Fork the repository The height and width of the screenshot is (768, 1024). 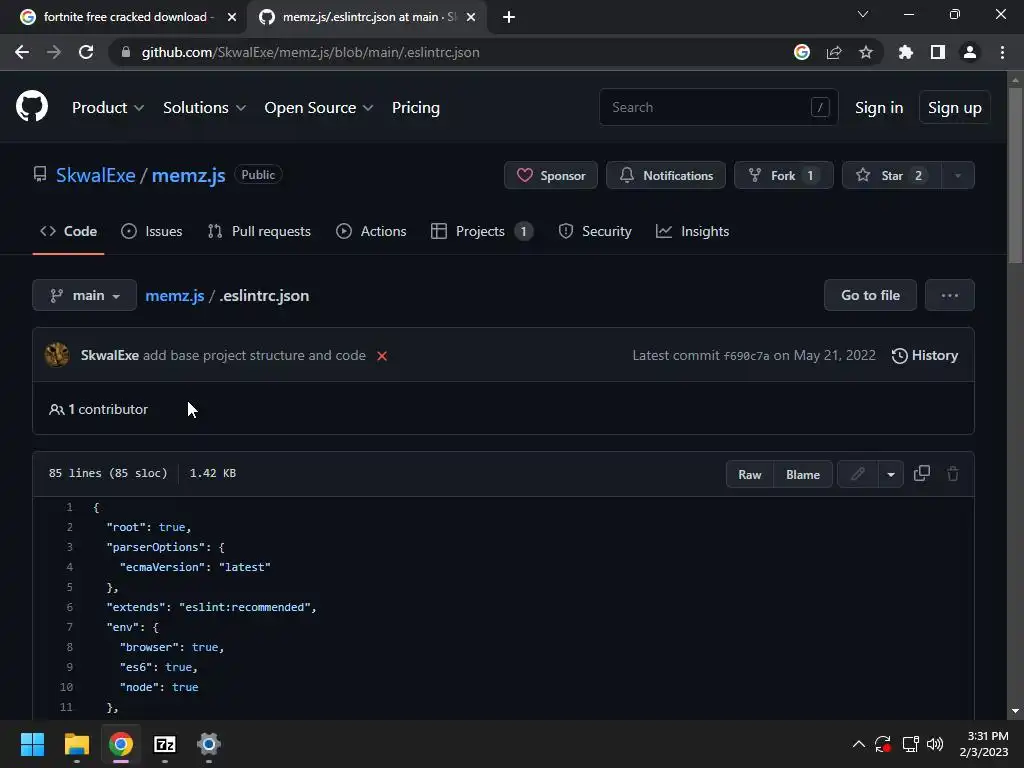click(x=784, y=175)
